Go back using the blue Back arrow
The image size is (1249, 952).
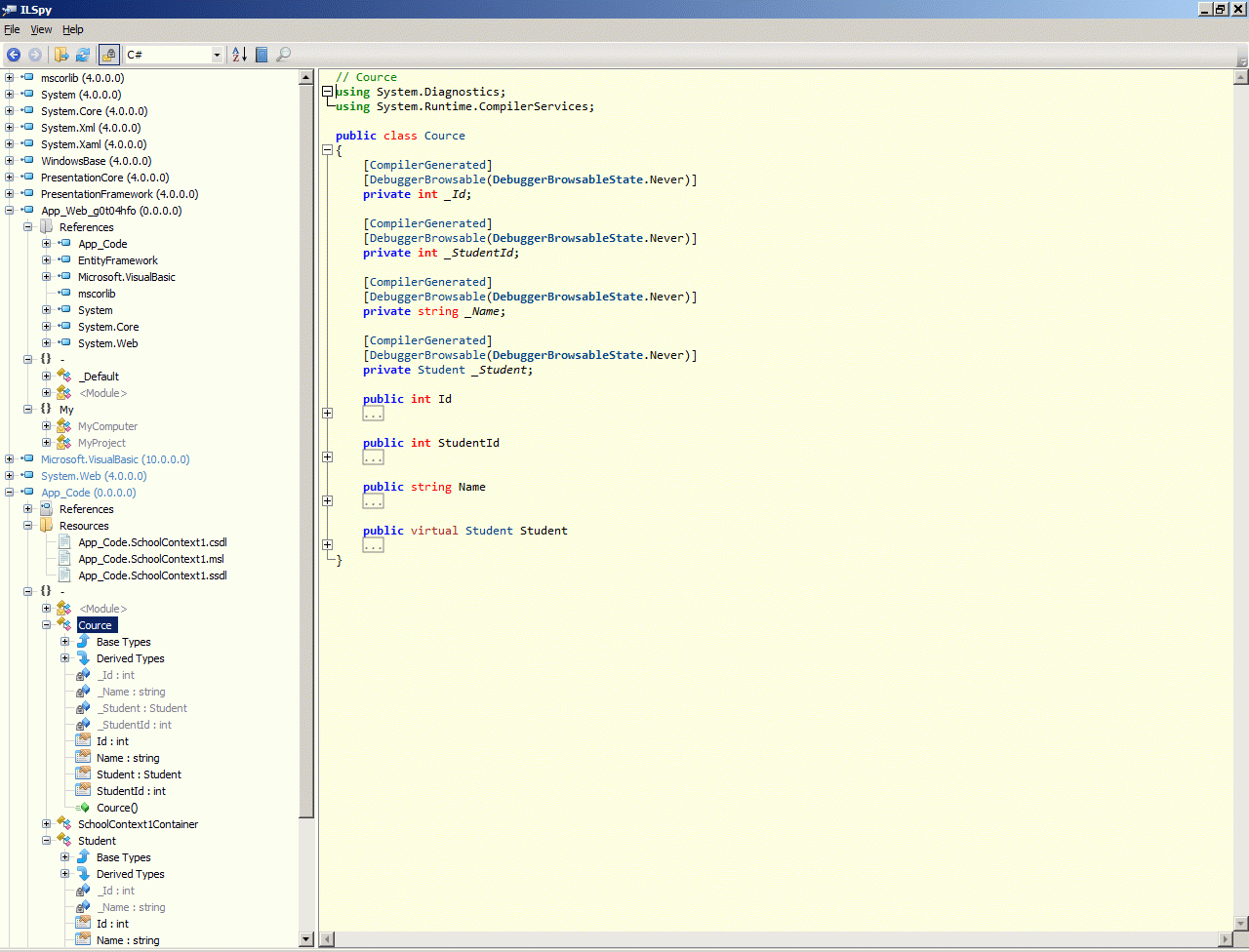14,55
